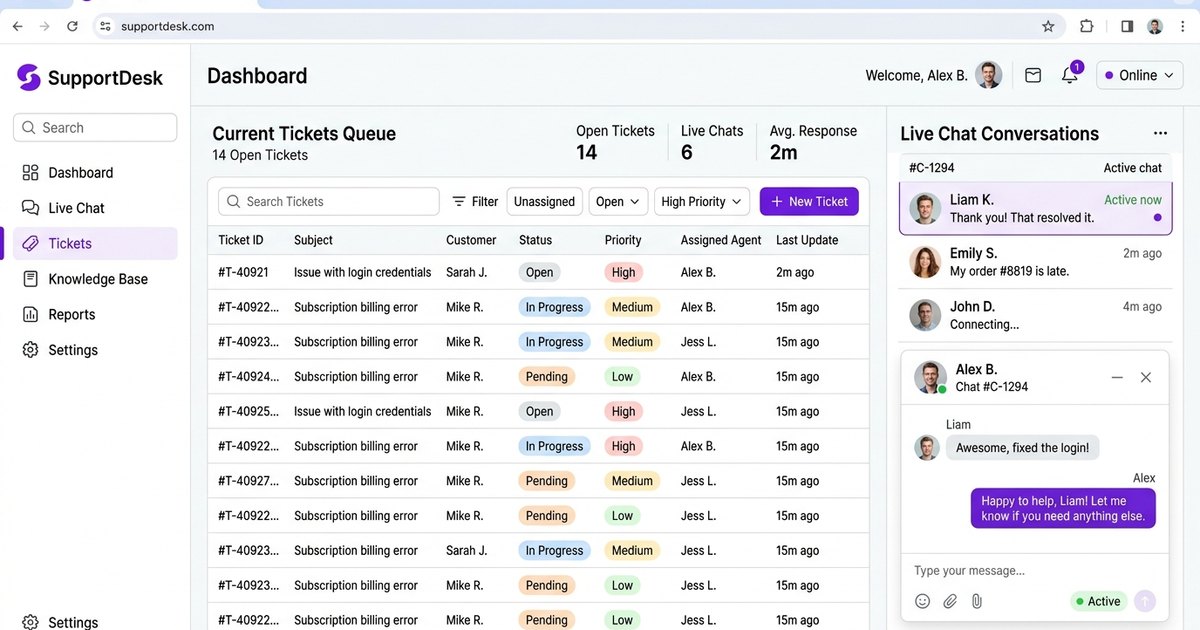Image resolution: width=1200 pixels, height=630 pixels.
Task: Click the Type your message field
Action: pos(1035,571)
